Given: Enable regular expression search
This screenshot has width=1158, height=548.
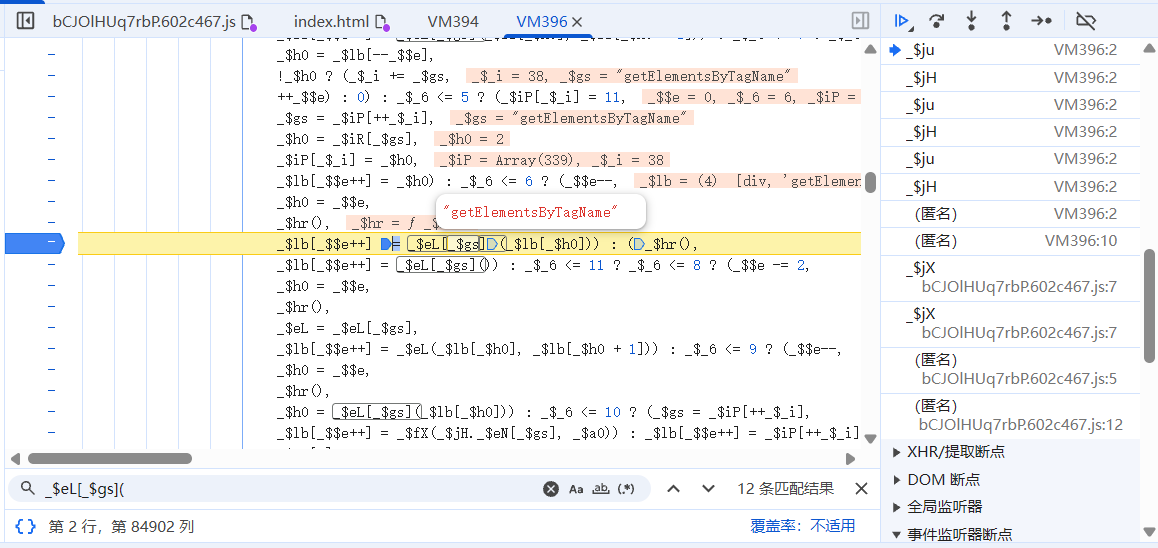Looking at the screenshot, I should point(627,489).
